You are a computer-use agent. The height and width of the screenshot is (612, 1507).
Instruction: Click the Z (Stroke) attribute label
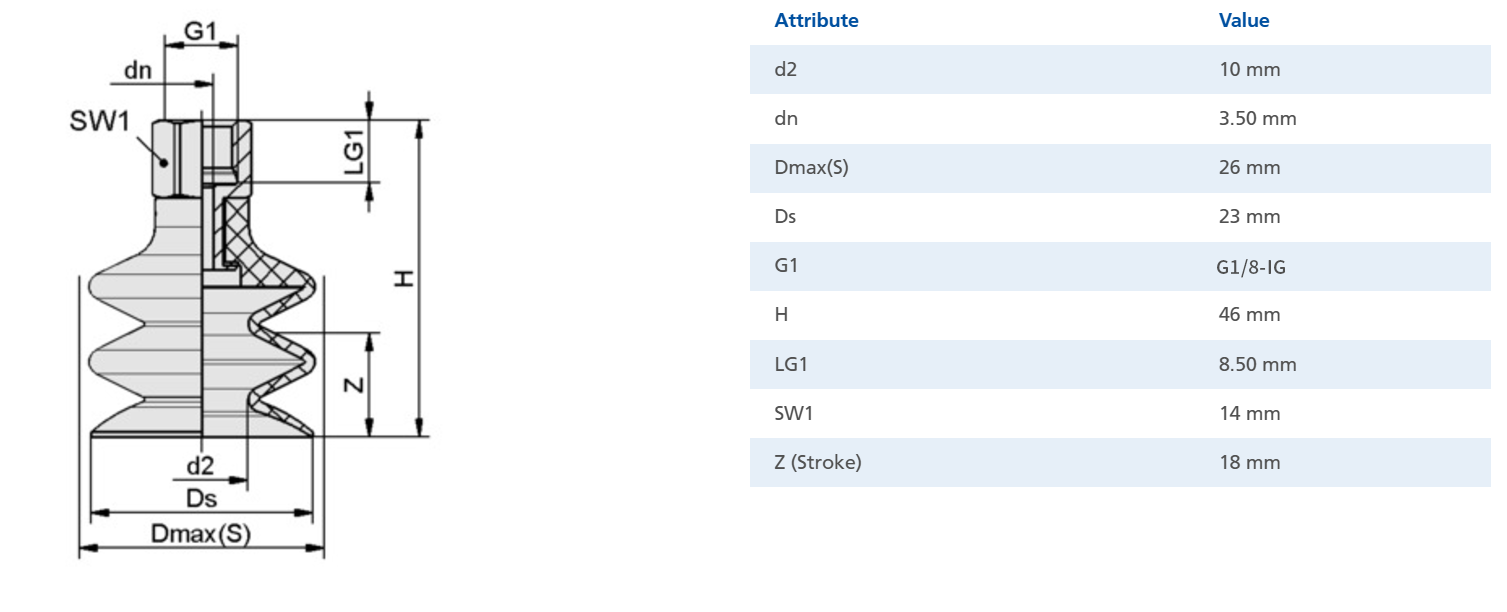pyautogui.click(x=817, y=463)
